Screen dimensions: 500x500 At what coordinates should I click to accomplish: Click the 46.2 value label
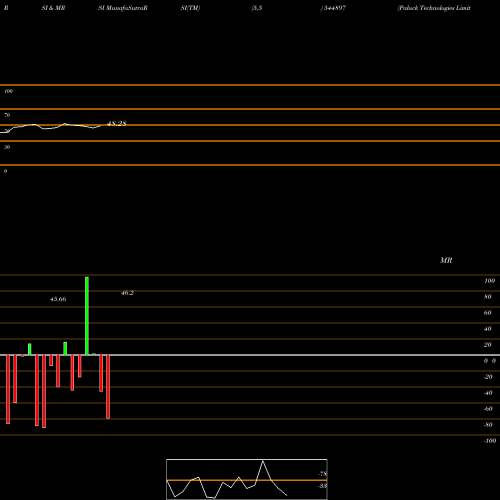tap(127, 293)
